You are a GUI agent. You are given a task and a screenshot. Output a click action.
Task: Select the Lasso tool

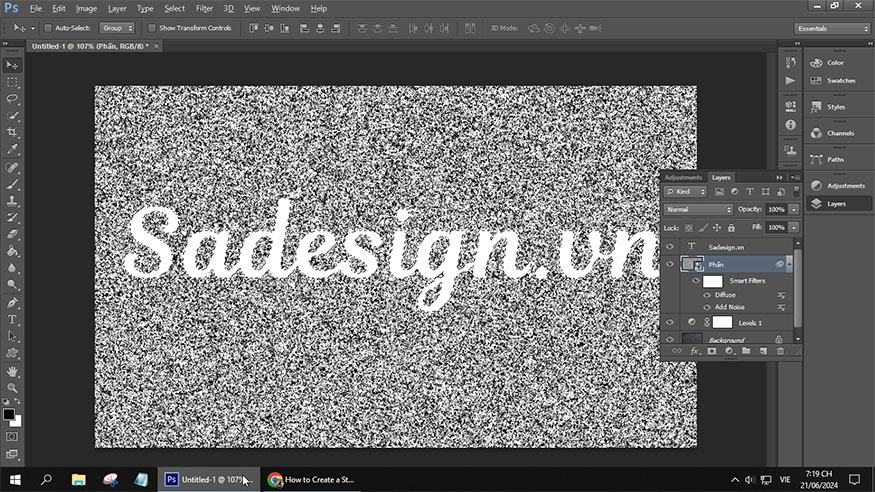(x=12, y=99)
